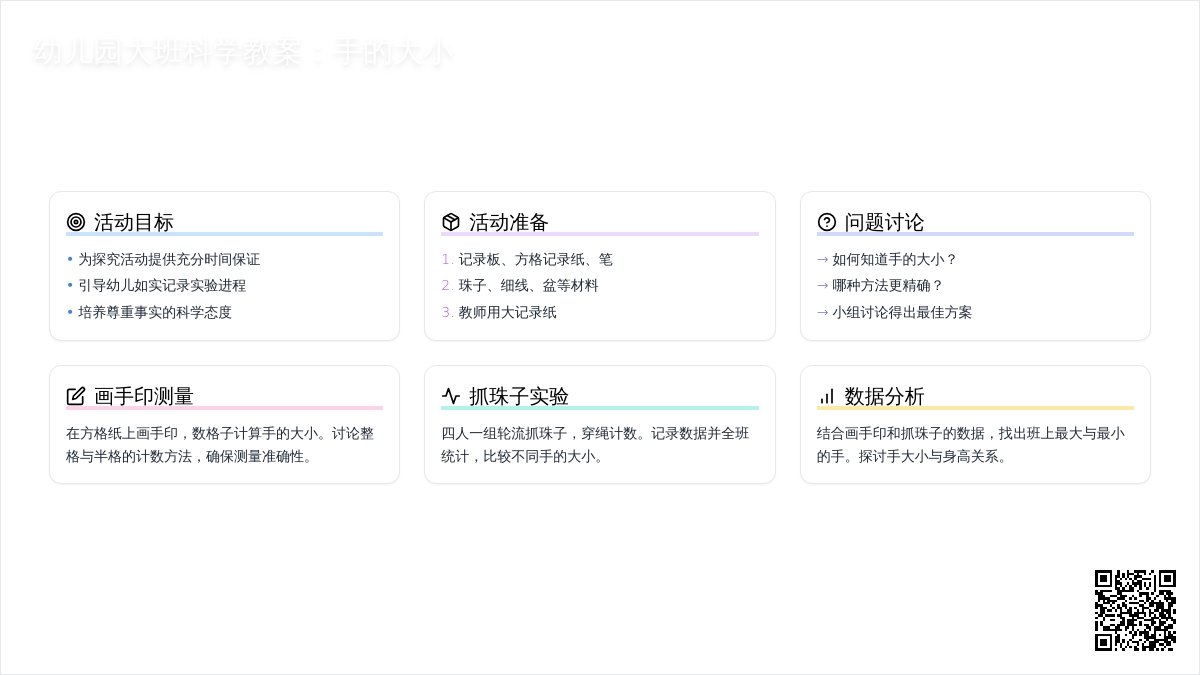Expand the arrow before 如何知道手的大小

point(823,258)
